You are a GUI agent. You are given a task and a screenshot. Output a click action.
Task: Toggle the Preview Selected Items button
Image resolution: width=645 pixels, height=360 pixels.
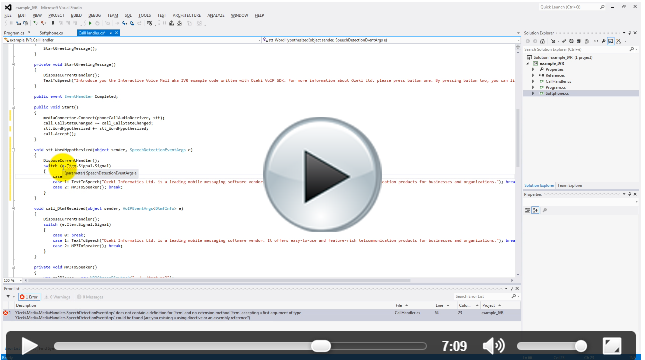click(x=611, y=41)
